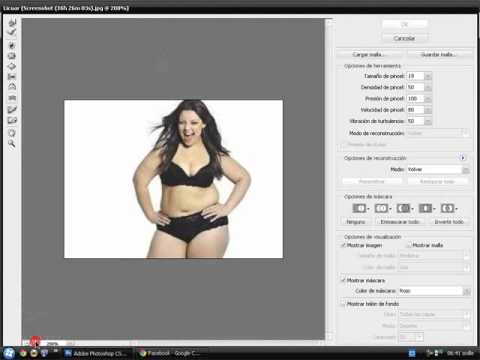Toggle the Mostrar imagen checkbox

pyautogui.click(x=343, y=245)
